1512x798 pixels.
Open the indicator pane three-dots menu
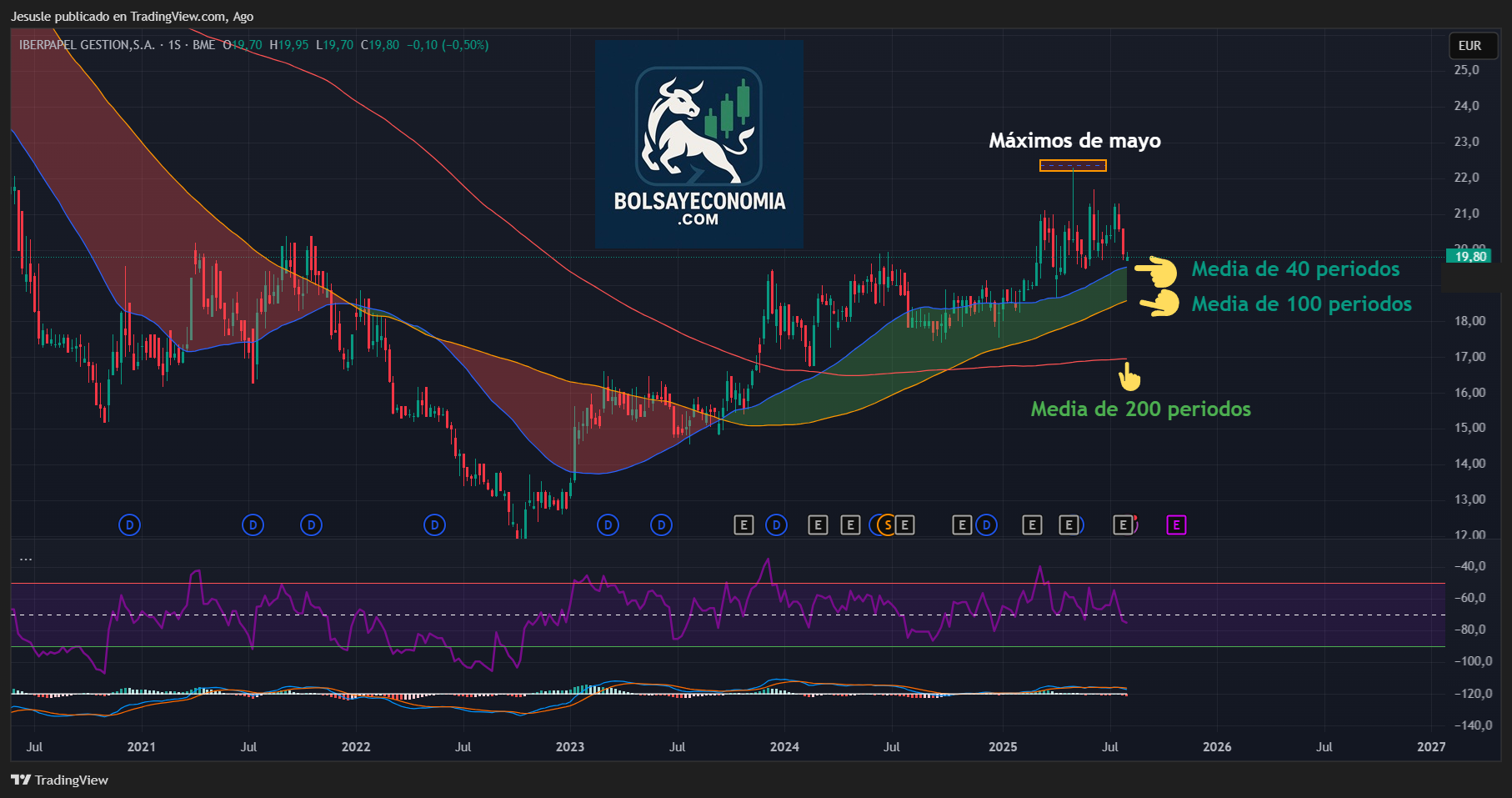tap(26, 559)
